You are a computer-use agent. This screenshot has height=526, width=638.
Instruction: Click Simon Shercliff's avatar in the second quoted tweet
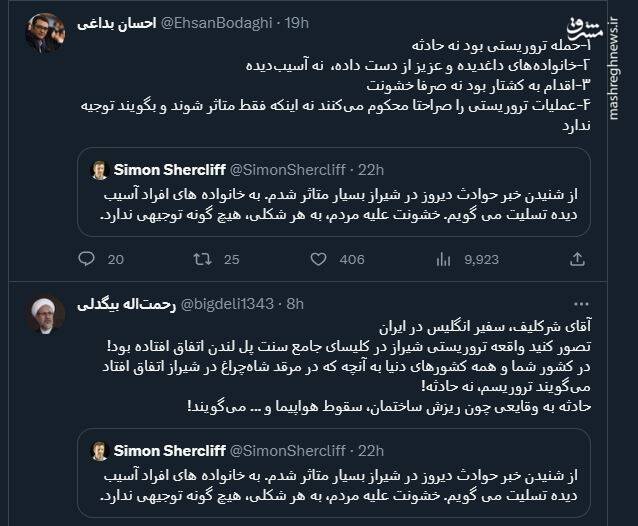(x=100, y=452)
